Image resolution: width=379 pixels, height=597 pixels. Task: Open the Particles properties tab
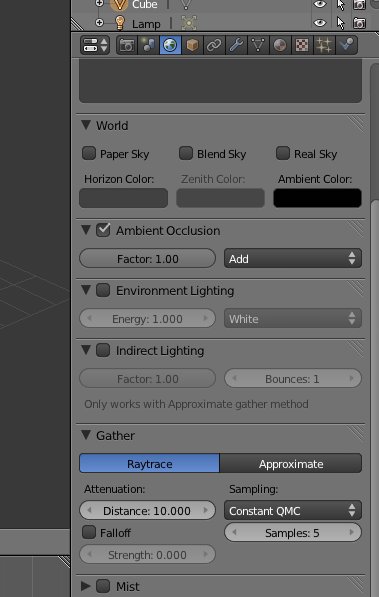[x=324, y=45]
